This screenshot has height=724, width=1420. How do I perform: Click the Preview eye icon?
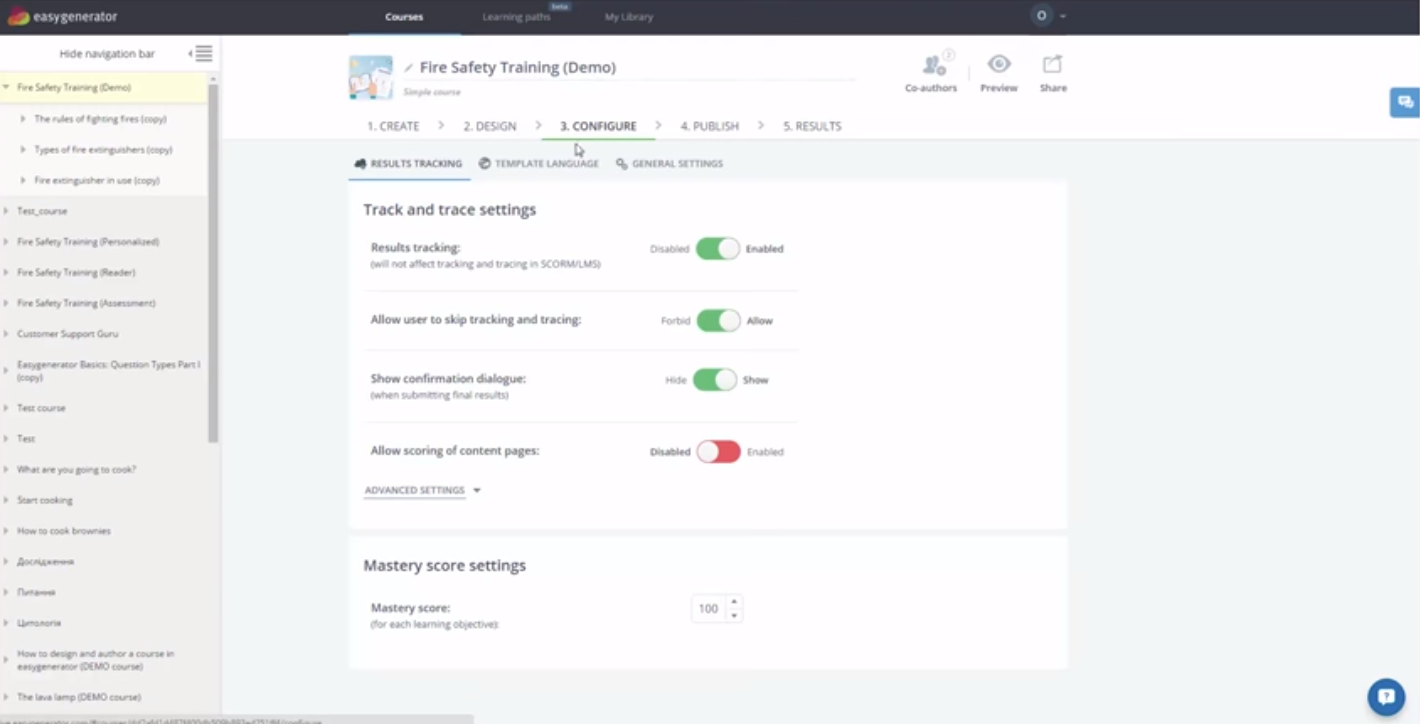[x=999, y=64]
